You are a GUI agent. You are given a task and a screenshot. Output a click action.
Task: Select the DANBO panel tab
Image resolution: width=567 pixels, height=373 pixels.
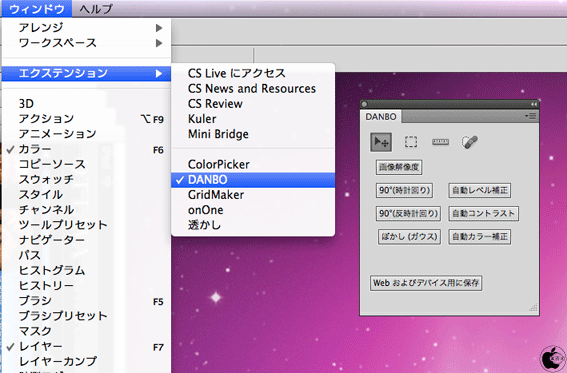coord(381,117)
